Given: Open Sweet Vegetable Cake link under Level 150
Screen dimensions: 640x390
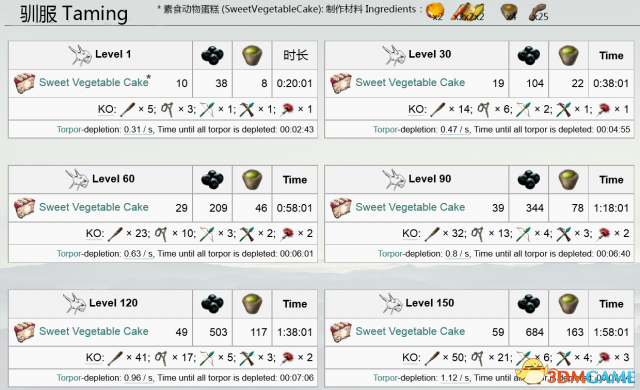Looking at the screenshot, I should [x=410, y=331].
